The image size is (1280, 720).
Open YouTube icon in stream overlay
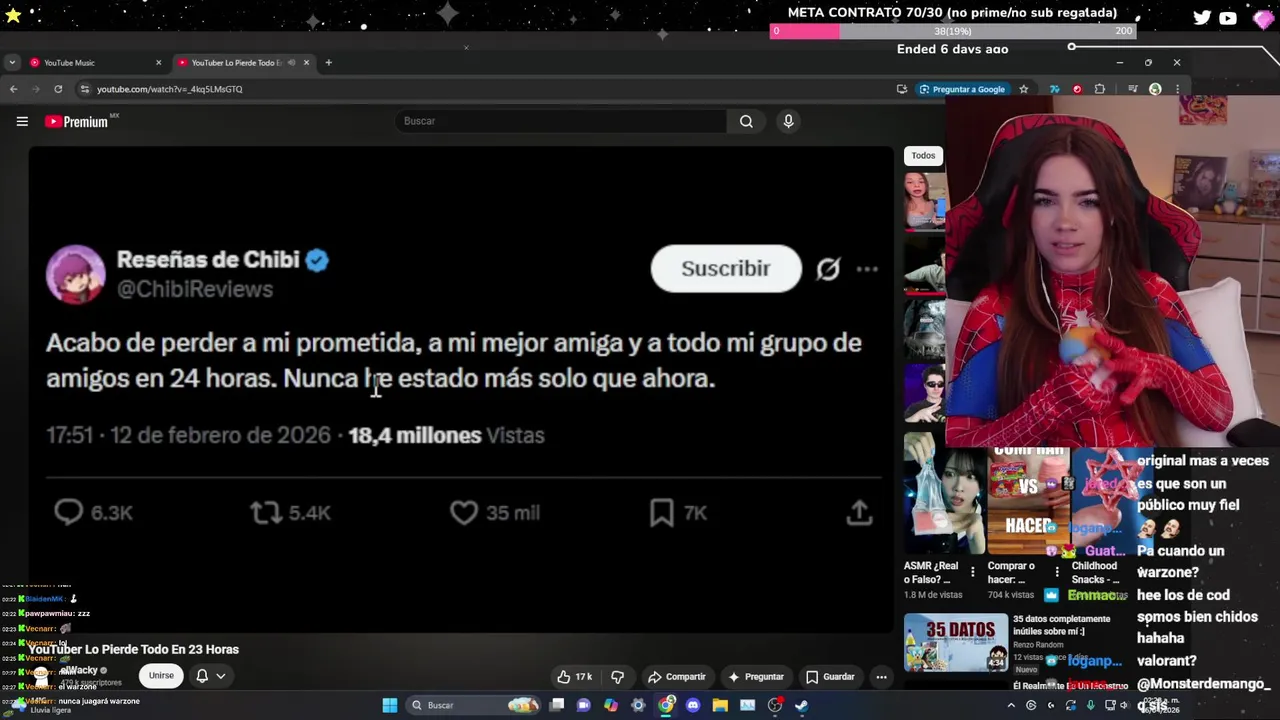[x=1228, y=17]
